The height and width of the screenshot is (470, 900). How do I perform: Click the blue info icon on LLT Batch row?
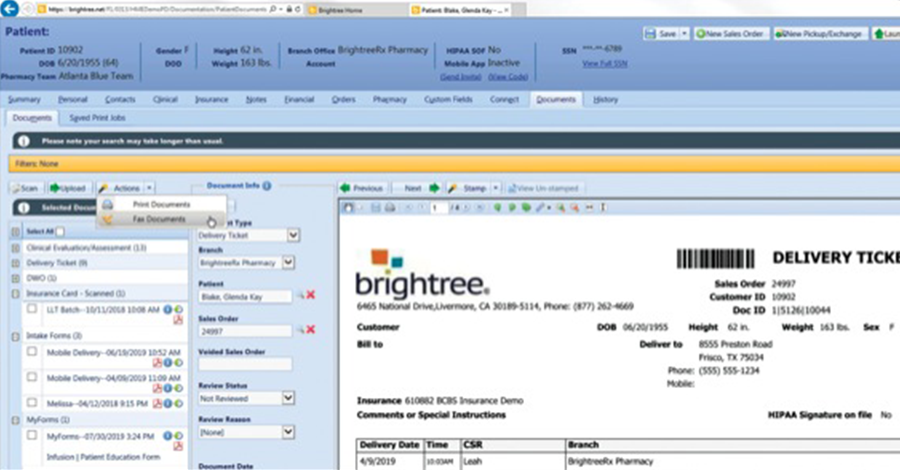click(168, 309)
